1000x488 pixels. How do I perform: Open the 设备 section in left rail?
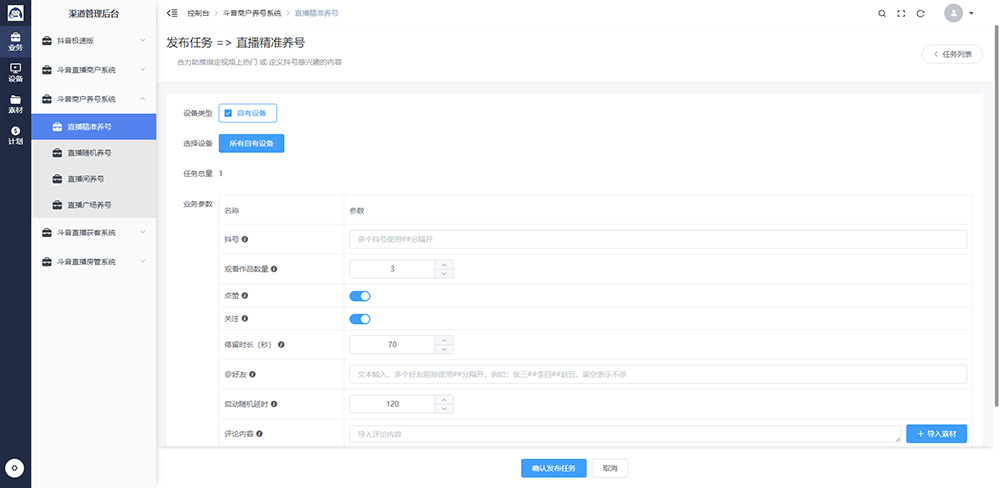15,72
